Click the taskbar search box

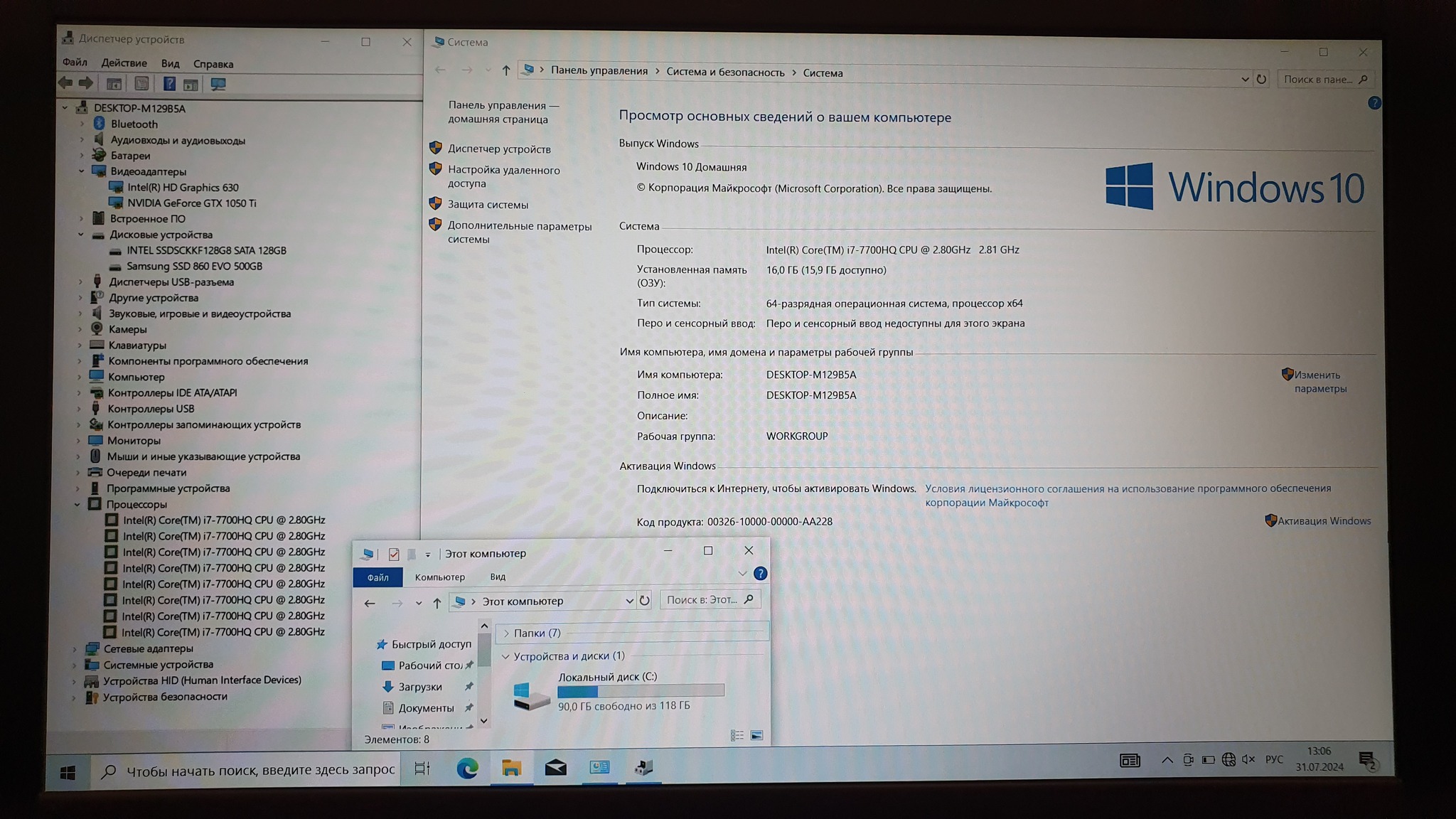[x=249, y=770]
